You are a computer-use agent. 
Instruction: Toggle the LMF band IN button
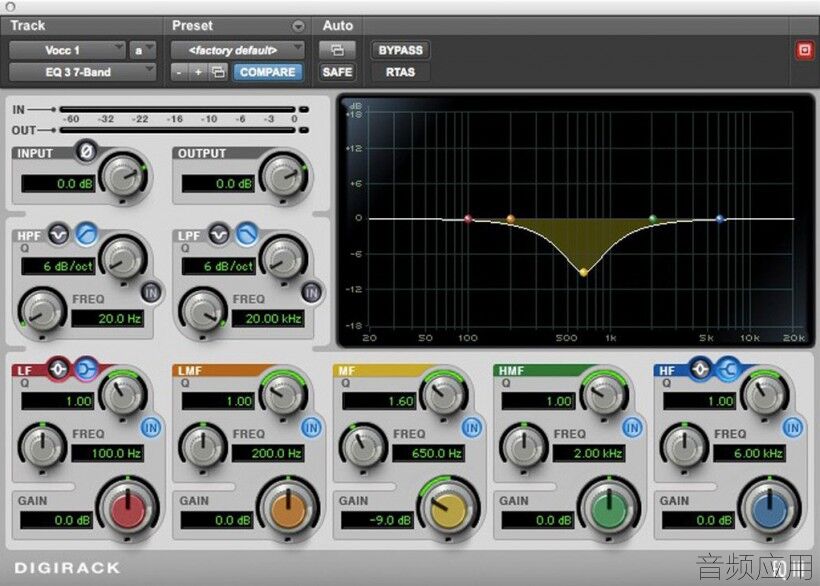(x=312, y=428)
